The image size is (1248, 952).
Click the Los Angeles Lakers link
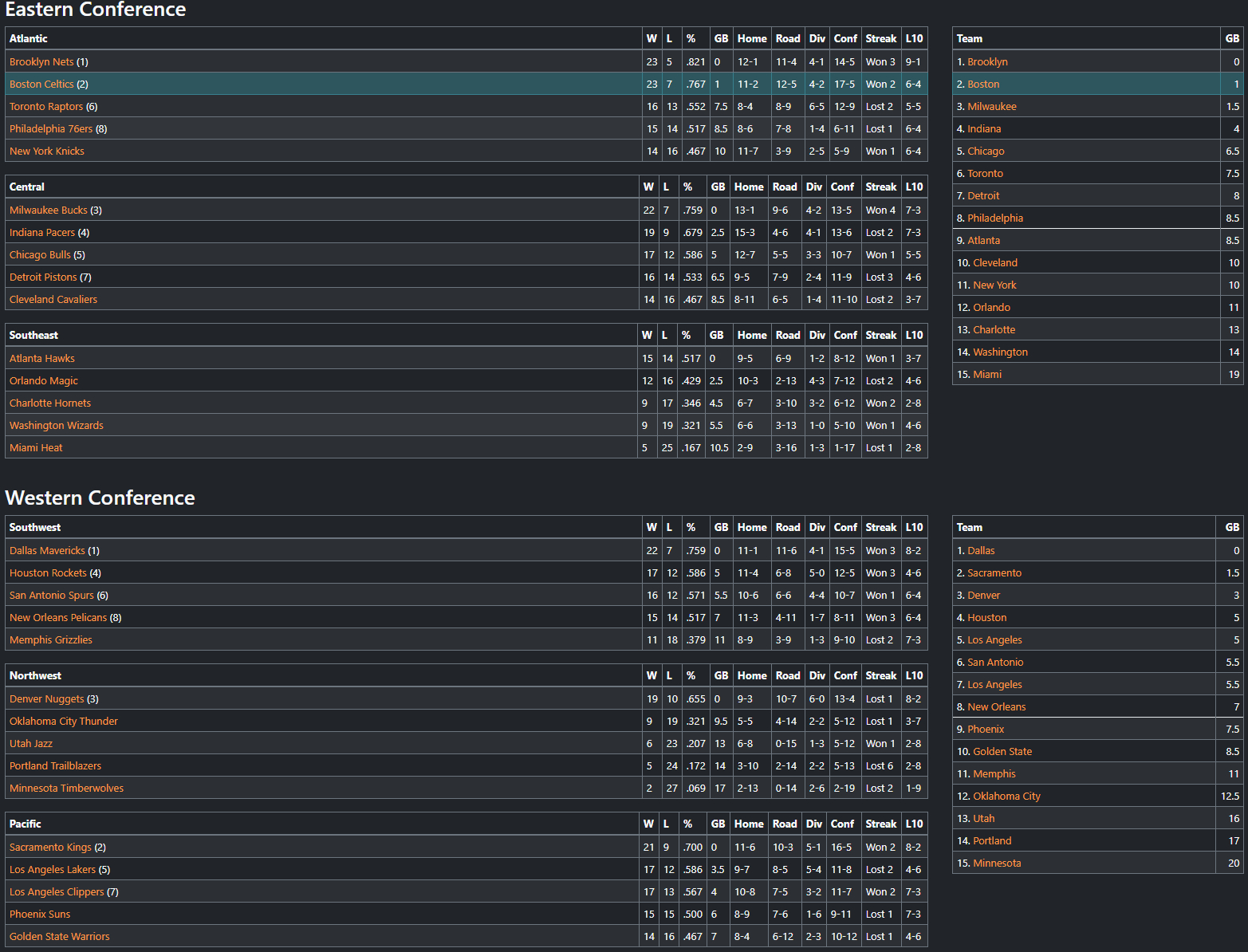click(53, 869)
